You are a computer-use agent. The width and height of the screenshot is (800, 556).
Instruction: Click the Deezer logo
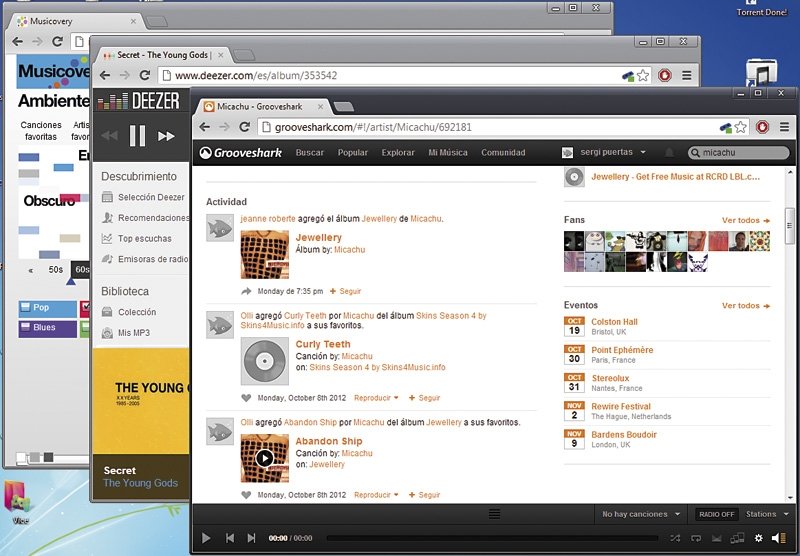(138, 100)
